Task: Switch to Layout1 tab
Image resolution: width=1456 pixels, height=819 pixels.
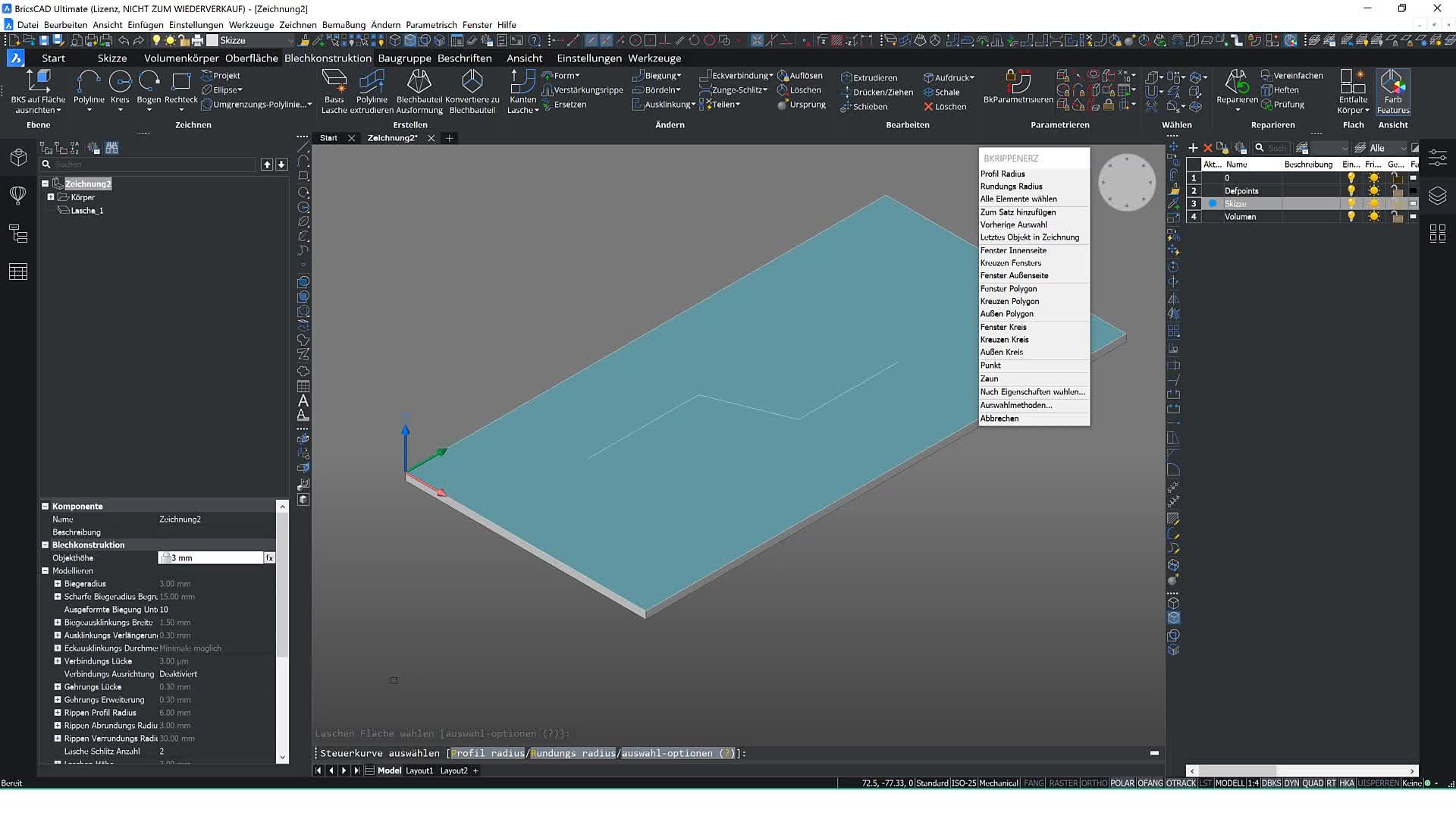Action: coord(419,770)
